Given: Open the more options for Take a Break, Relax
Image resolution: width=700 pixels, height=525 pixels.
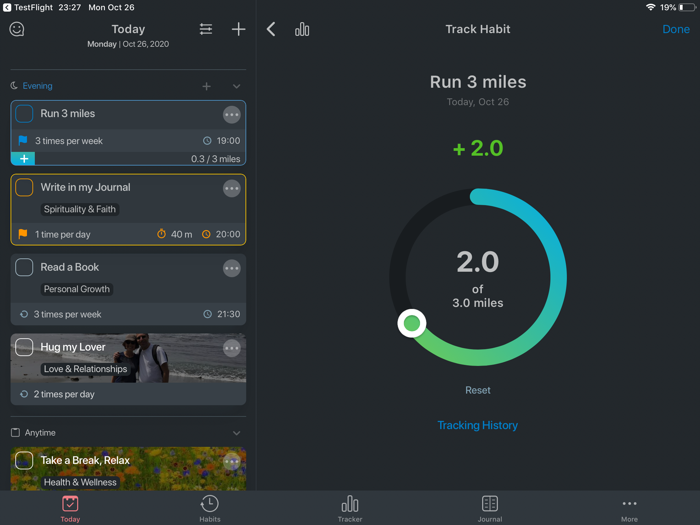Looking at the screenshot, I should pos(232,461).
